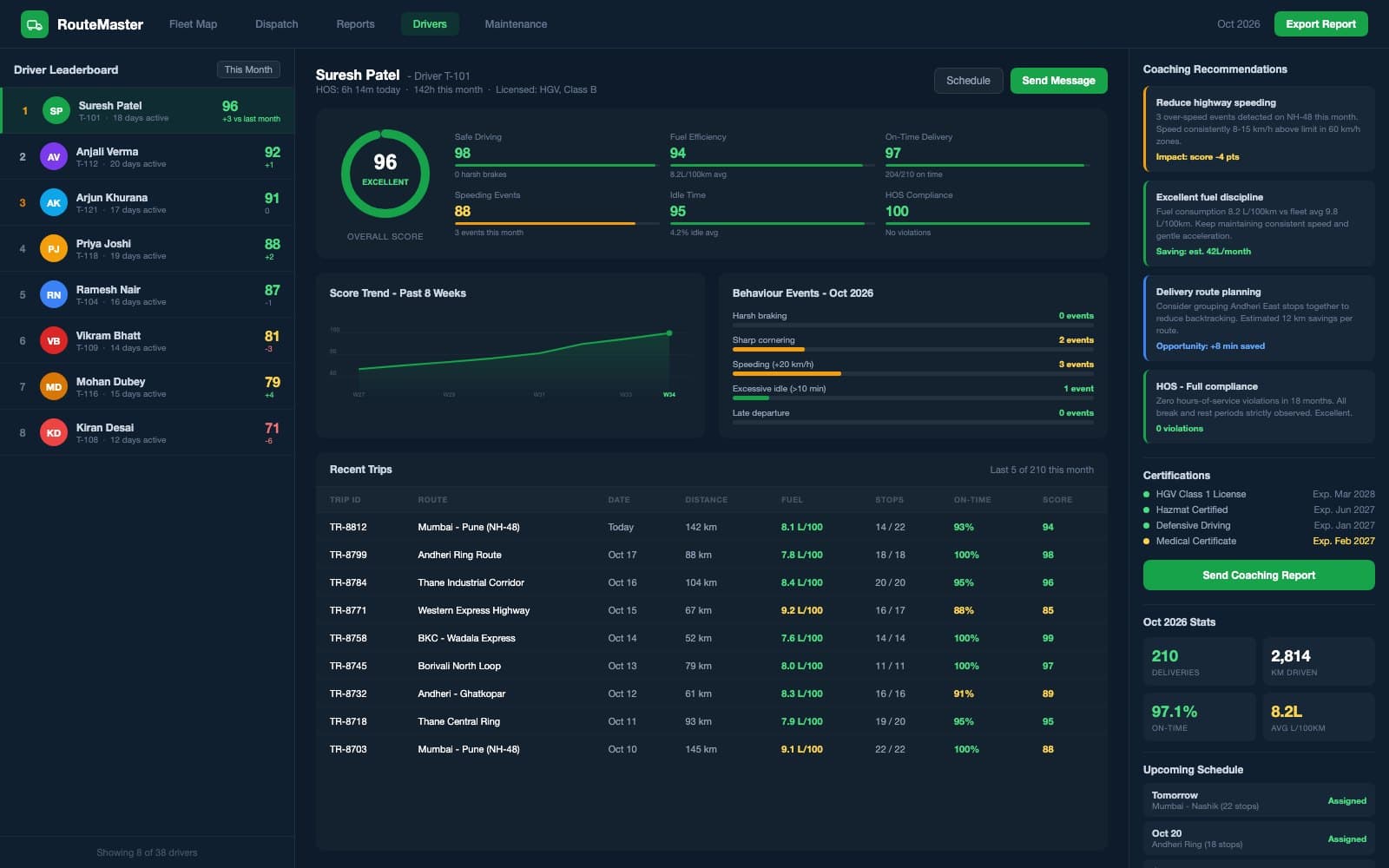Open the Tomorrow Mumbai - Nashik schedule entry
The width and height of the screenshot is (1389, 868).
click(1259, 800)
